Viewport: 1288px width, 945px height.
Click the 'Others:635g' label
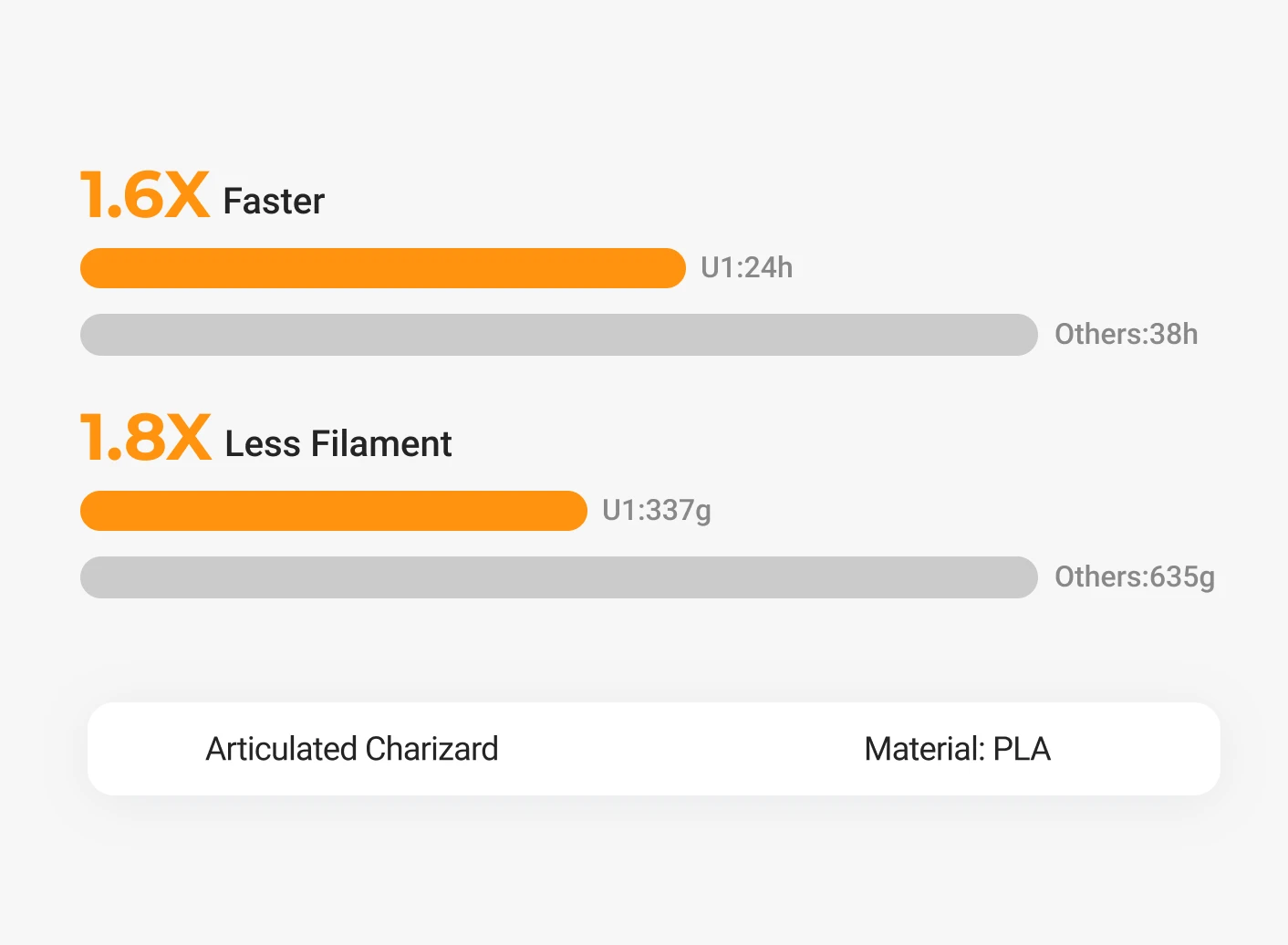point(1134,577)
